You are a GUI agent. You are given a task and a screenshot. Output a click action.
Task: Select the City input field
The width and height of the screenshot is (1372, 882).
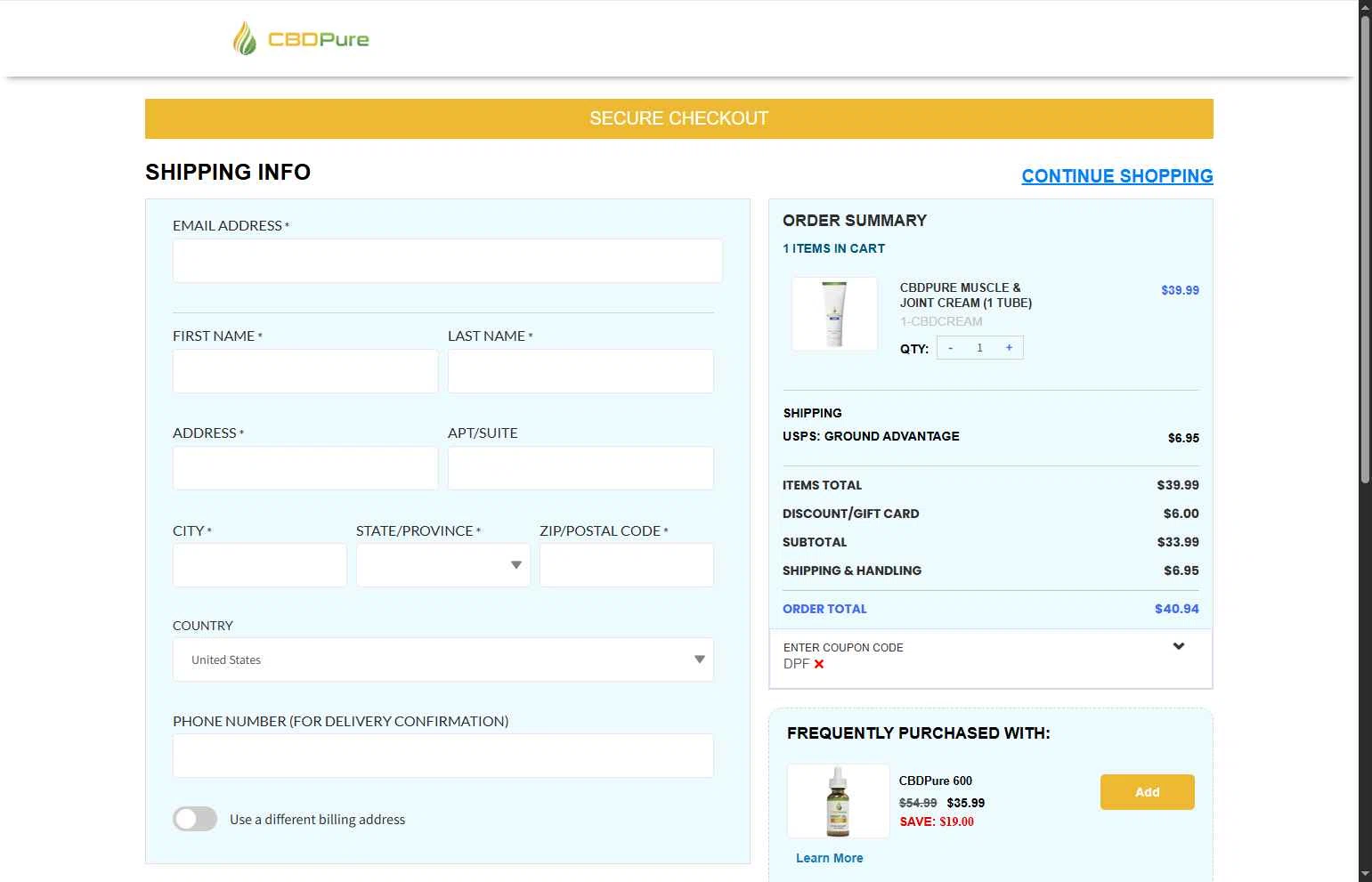260,565
